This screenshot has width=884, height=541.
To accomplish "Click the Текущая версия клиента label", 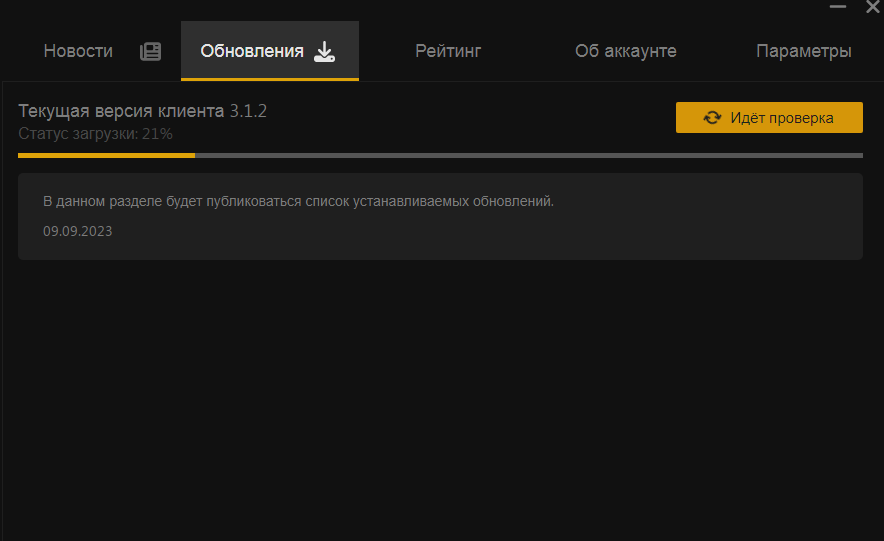I will [121, 111].
